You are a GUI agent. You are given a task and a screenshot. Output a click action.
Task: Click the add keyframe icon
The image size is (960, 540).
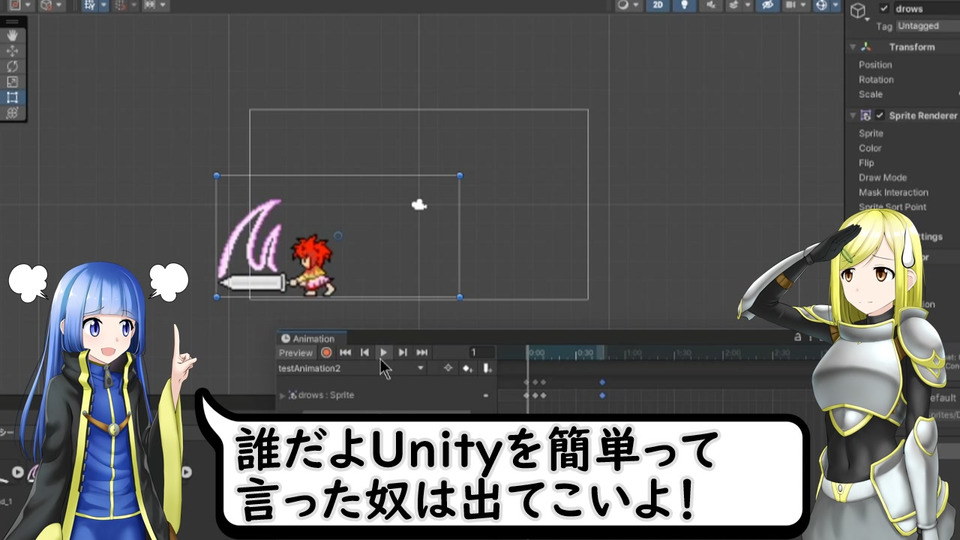coord(468,368)
